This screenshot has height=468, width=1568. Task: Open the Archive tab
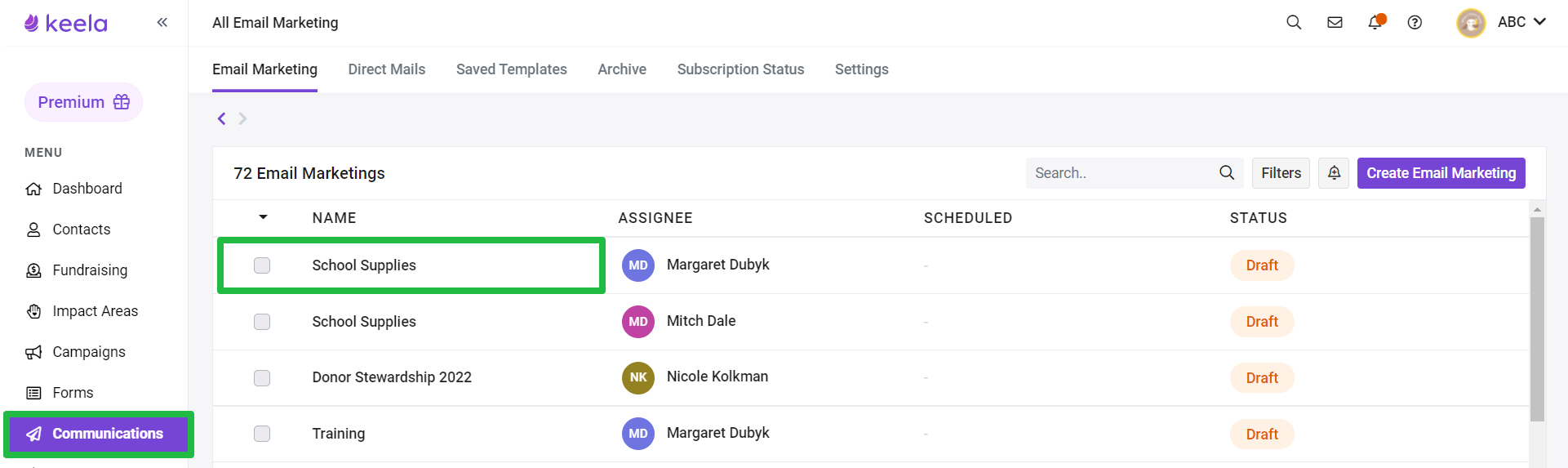(x=622, y=69)
